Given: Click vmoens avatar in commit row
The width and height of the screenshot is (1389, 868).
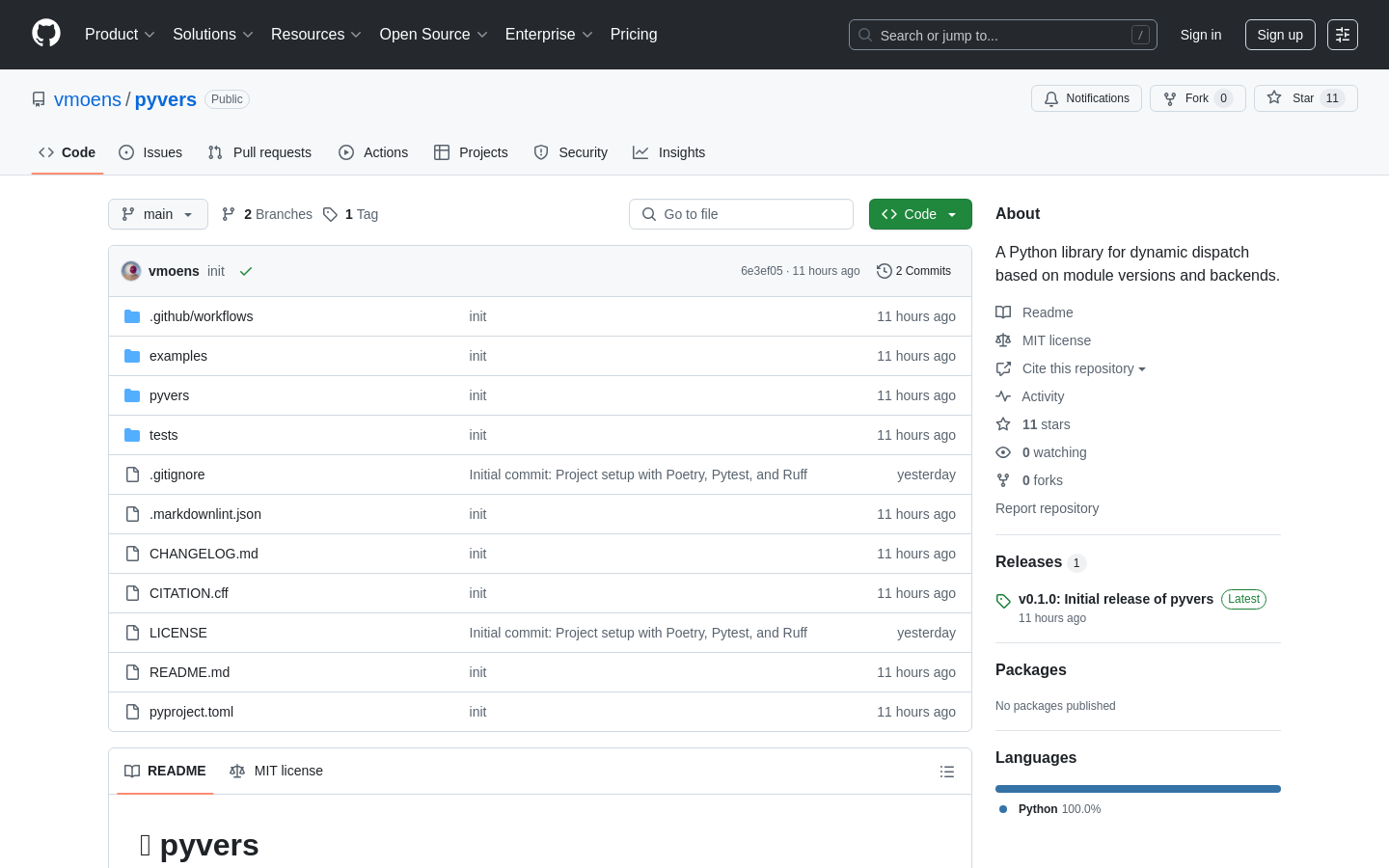Looking at the screenshot, I should (131, 271).
